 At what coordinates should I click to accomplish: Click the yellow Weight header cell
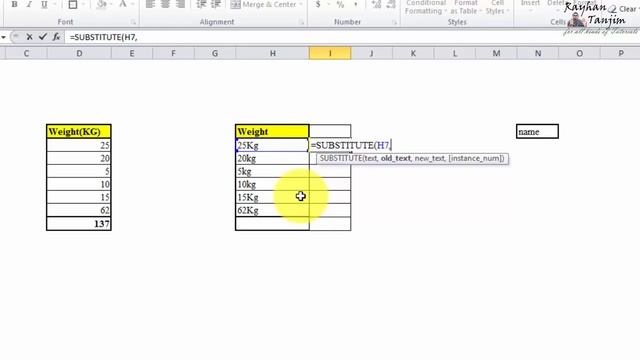point(272,131)
